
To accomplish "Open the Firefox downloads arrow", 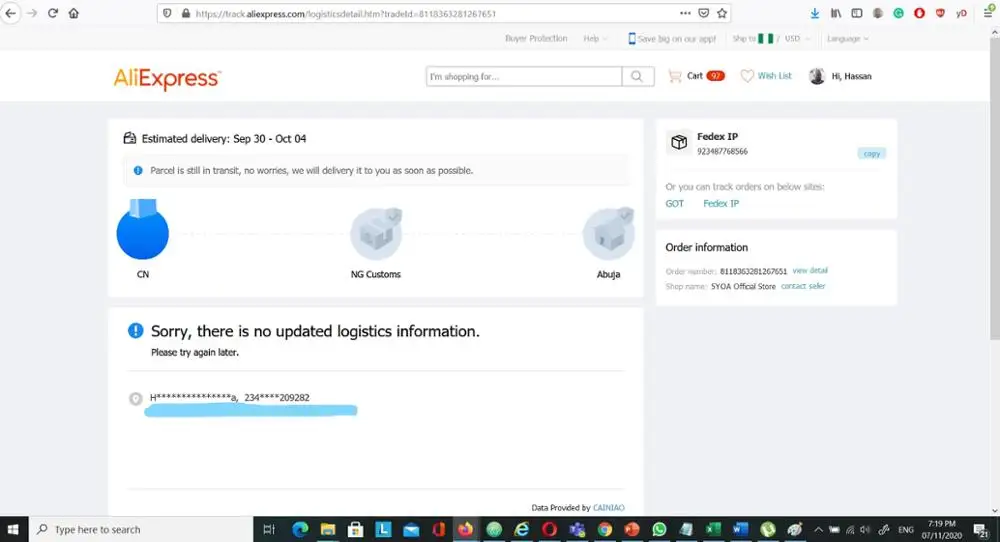I will point(814,13).
